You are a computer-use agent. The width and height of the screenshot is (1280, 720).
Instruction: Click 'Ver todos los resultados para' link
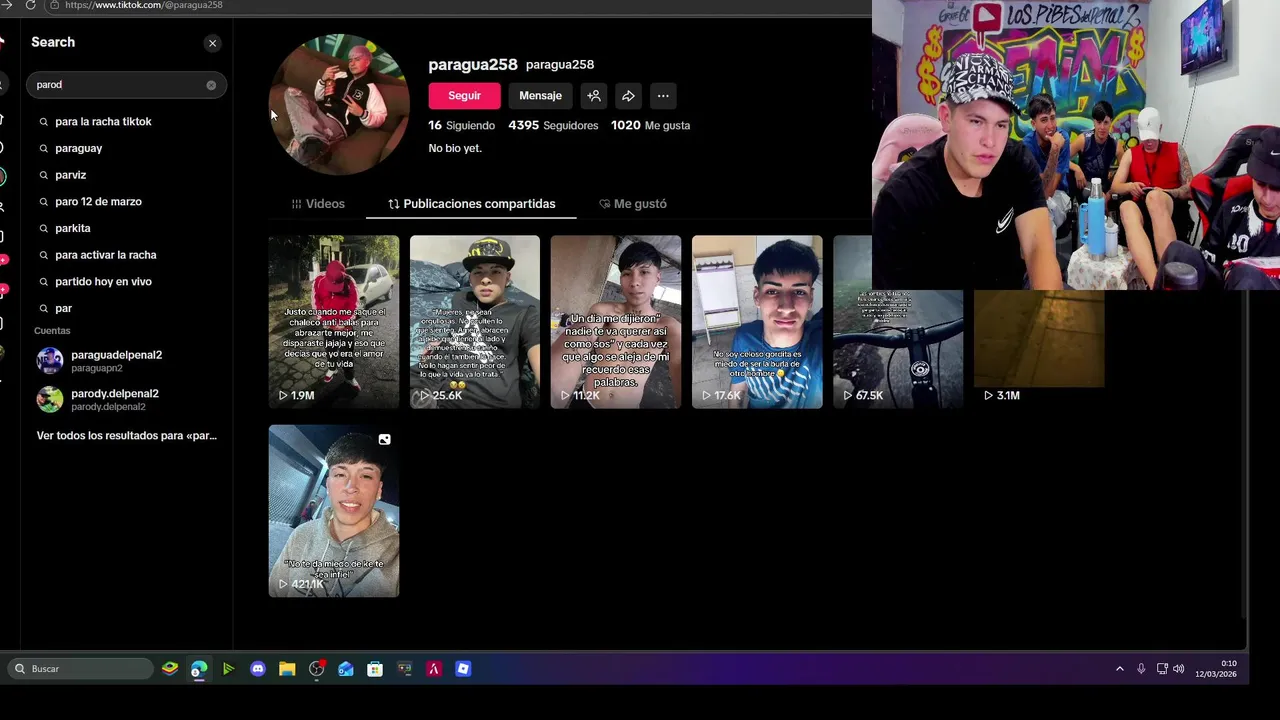(x=126, y=436)
